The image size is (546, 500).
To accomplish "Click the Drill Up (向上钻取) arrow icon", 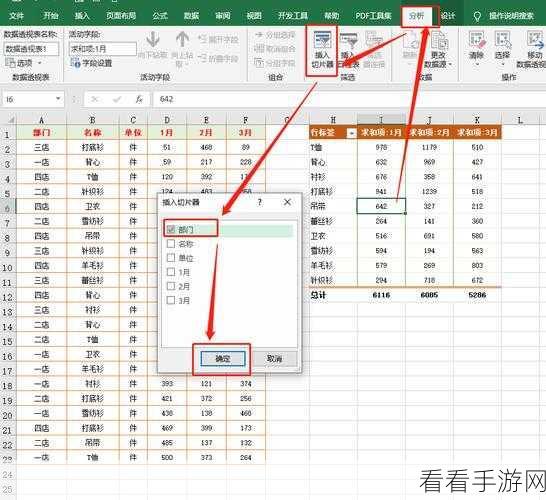I will pos(182,39).
